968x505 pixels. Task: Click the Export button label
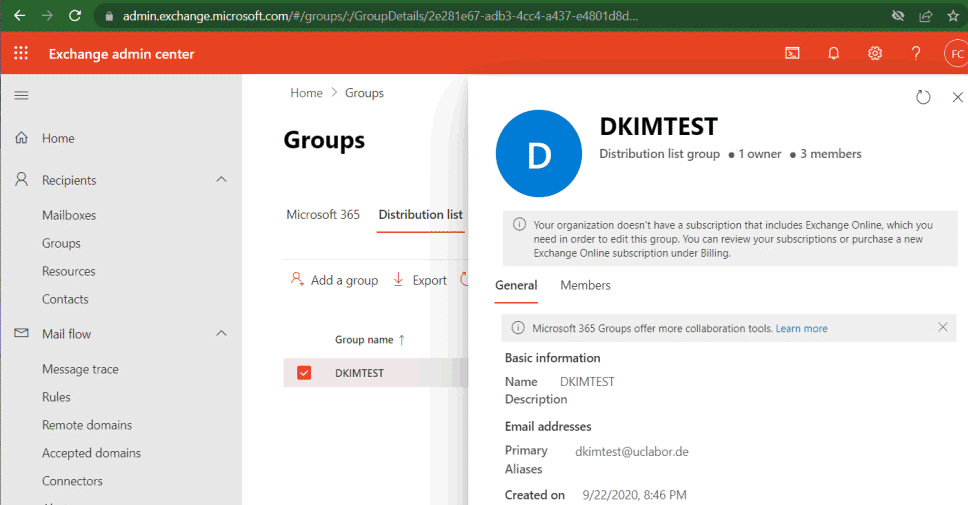pos(429,280)
